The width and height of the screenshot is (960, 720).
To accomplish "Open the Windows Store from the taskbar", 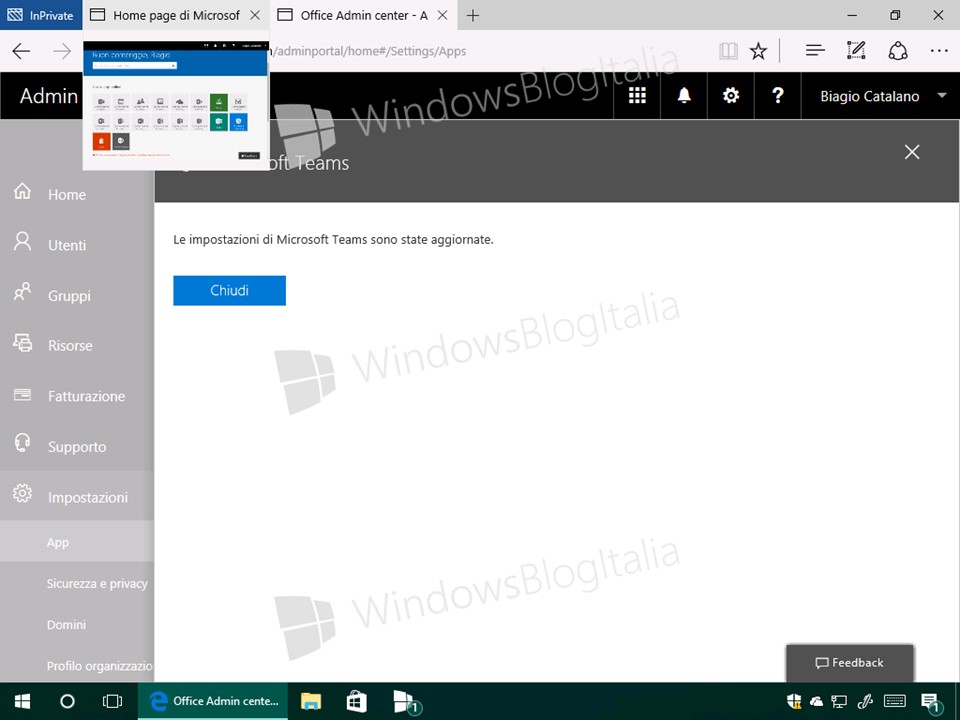I will coord(356,701).
